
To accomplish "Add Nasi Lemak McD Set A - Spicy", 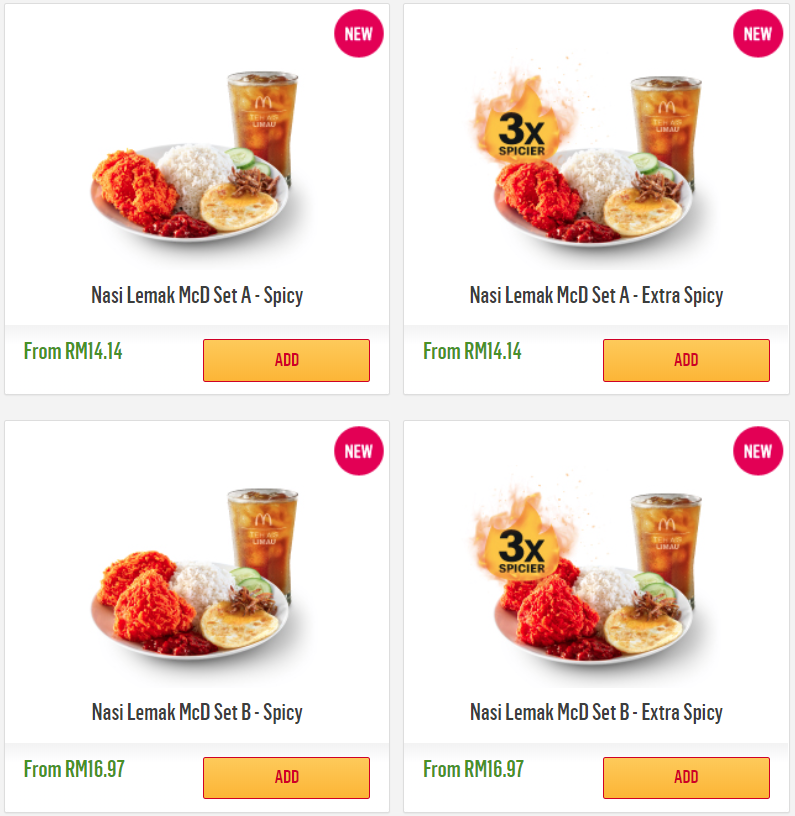I will tap(286, 360).
